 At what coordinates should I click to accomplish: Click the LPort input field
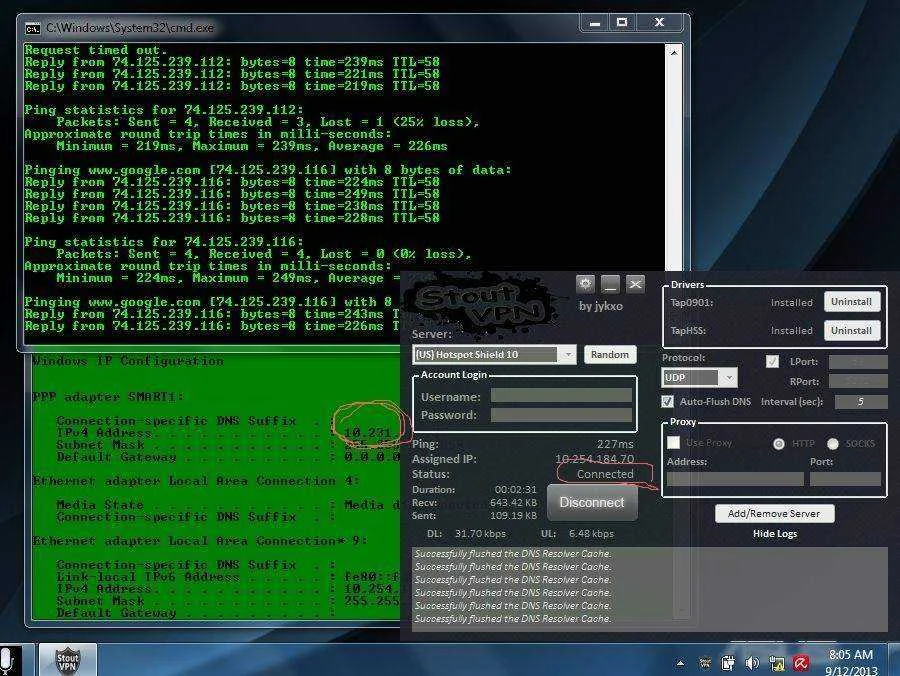point(858,362)
